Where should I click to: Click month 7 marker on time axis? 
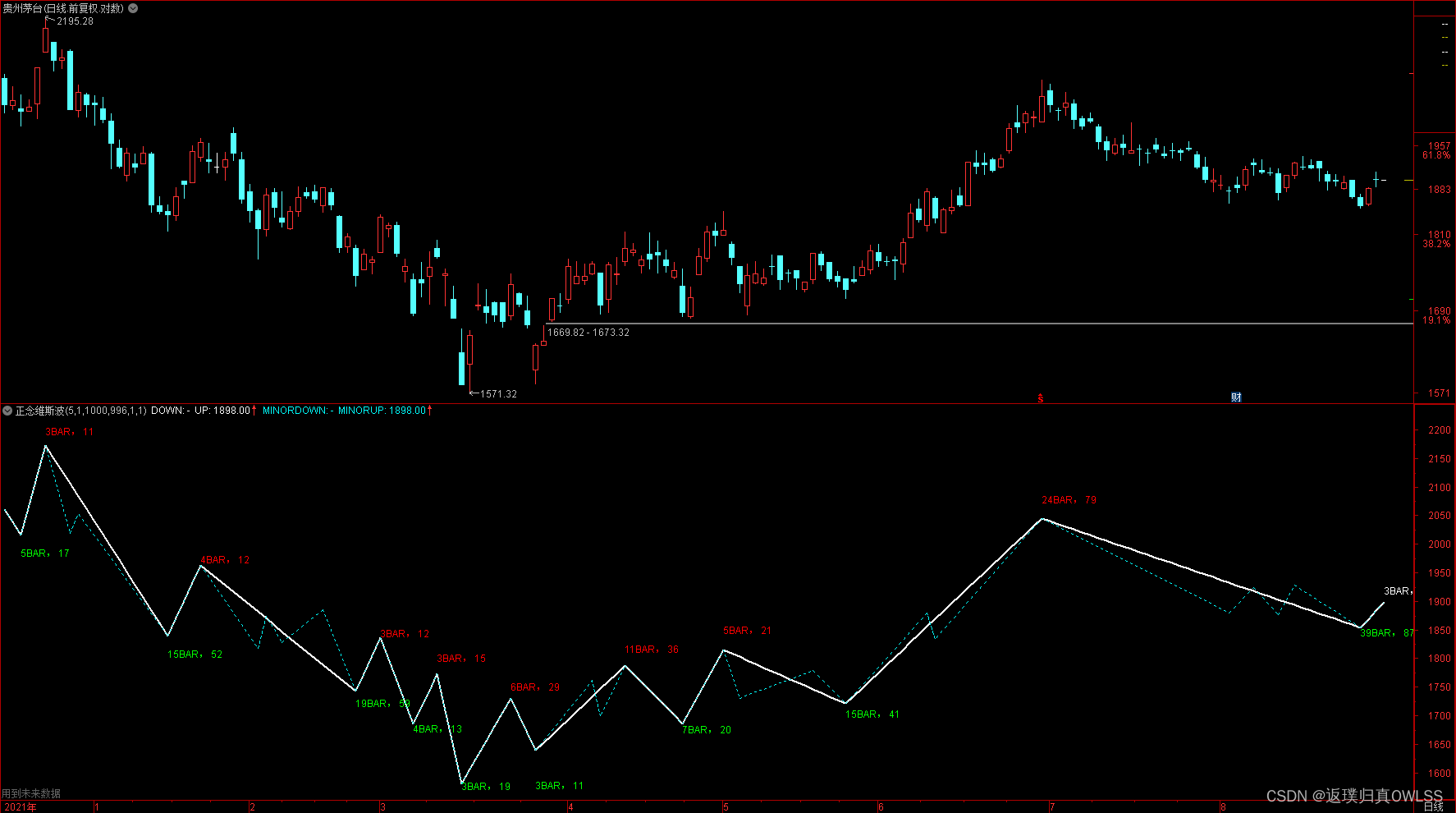[1051, 807]
